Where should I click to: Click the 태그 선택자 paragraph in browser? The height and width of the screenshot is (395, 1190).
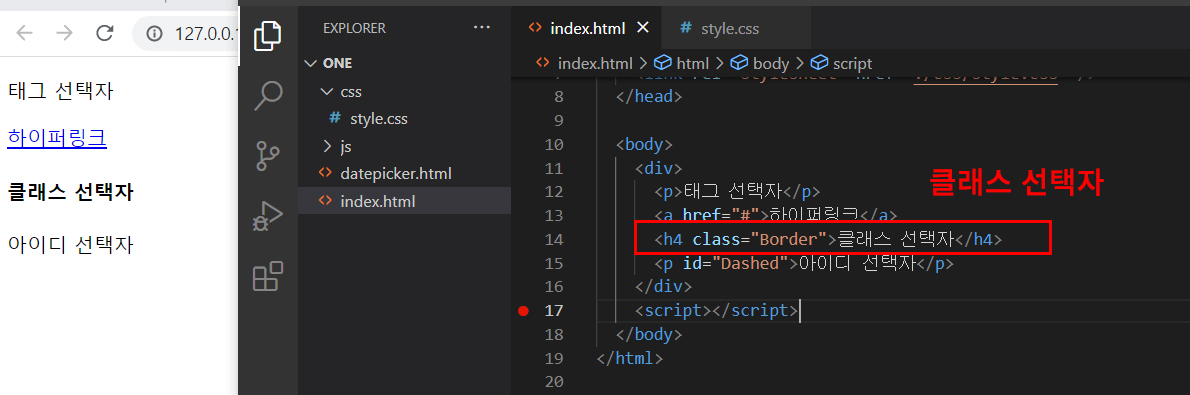(61, 91)
